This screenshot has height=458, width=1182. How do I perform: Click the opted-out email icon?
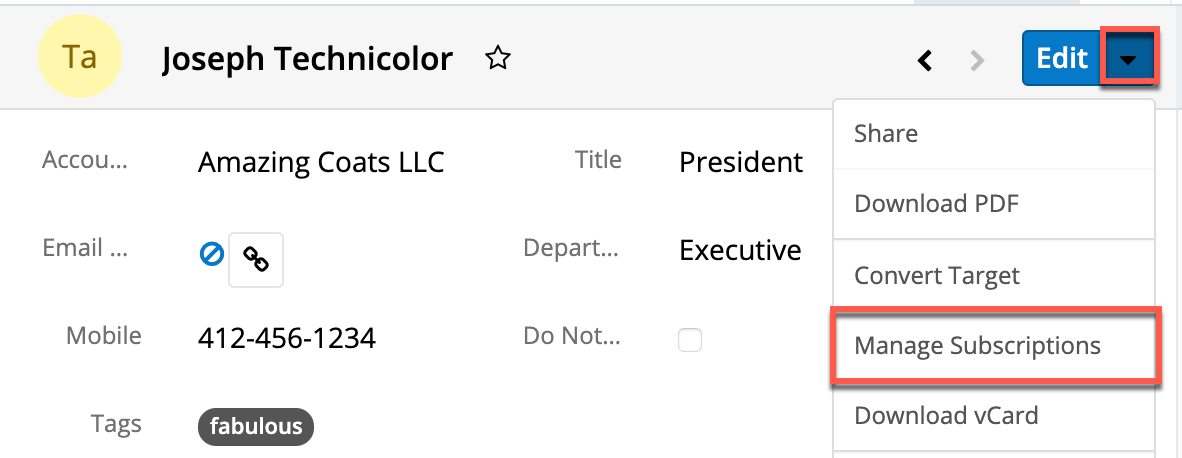(211, 256)
